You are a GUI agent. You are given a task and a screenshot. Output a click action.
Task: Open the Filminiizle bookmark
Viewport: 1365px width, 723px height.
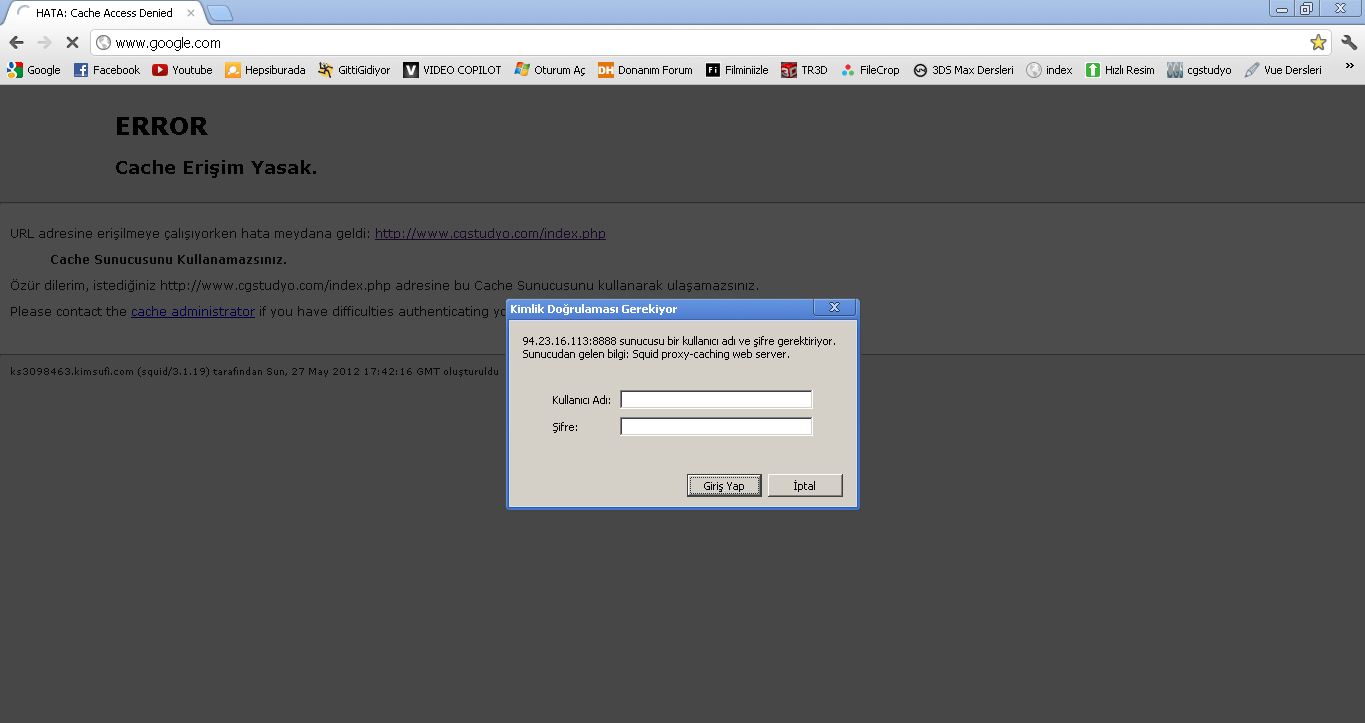737,70
